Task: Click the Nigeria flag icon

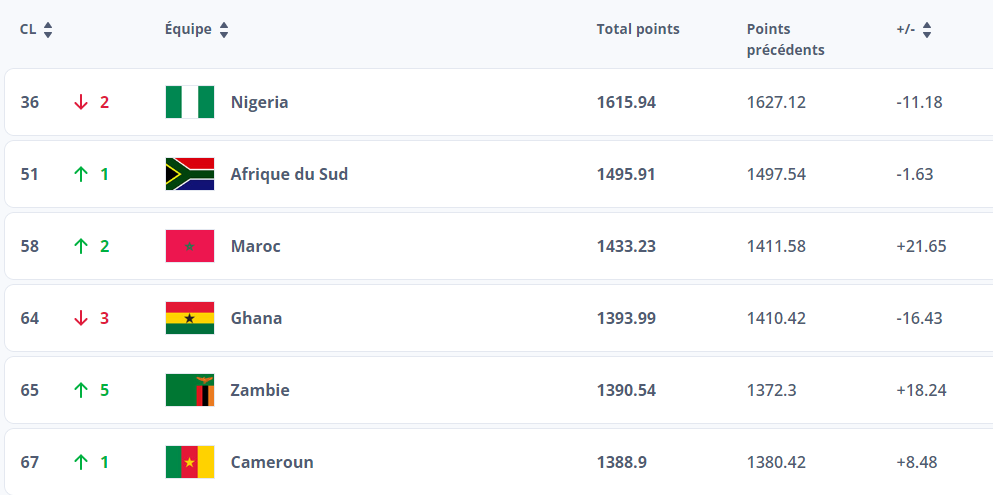Action: click(190, 102)
